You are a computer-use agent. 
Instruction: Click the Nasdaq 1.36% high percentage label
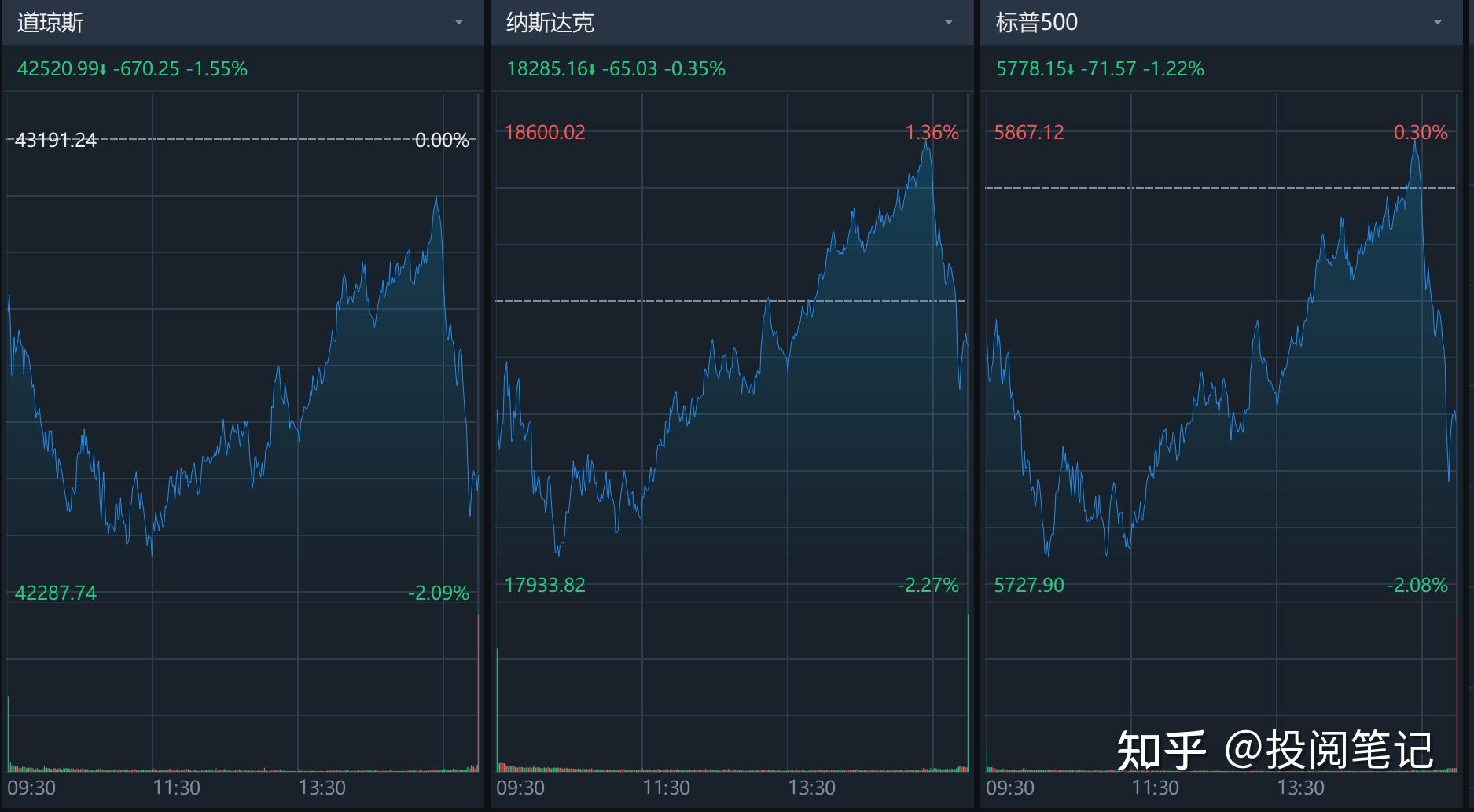932,132
